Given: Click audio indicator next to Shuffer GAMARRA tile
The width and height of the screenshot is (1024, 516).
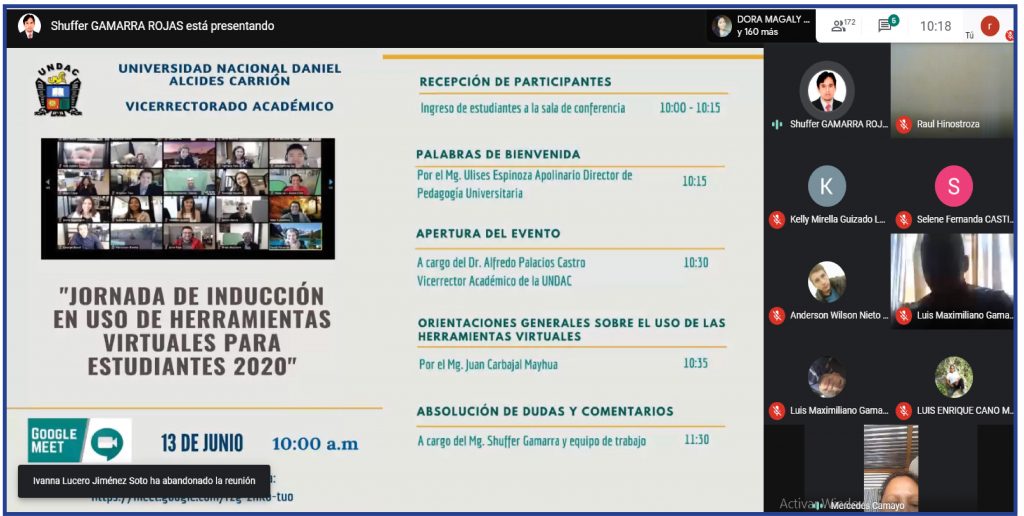Looking at the screenshot, I should coord(776,124).
